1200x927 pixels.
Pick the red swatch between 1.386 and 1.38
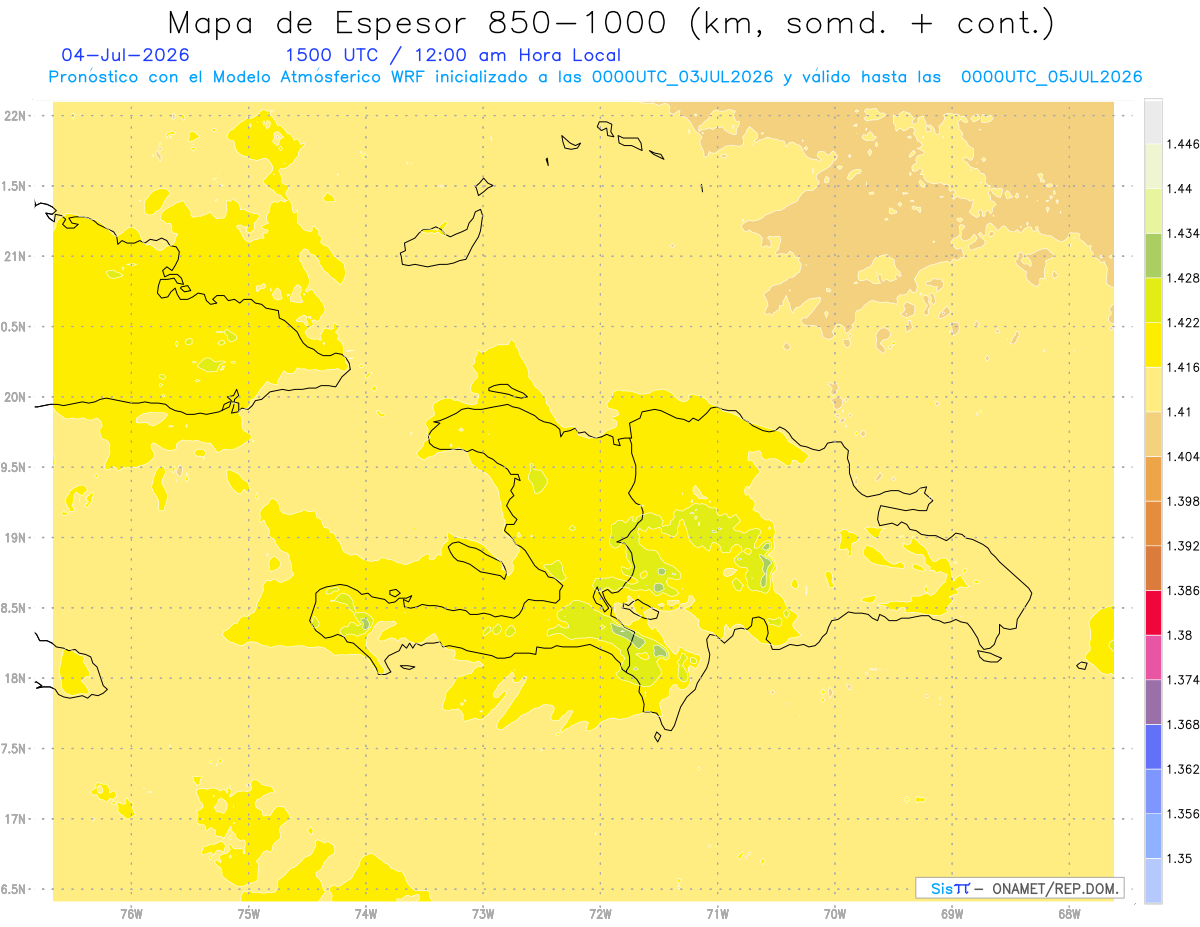(1153, 612)
